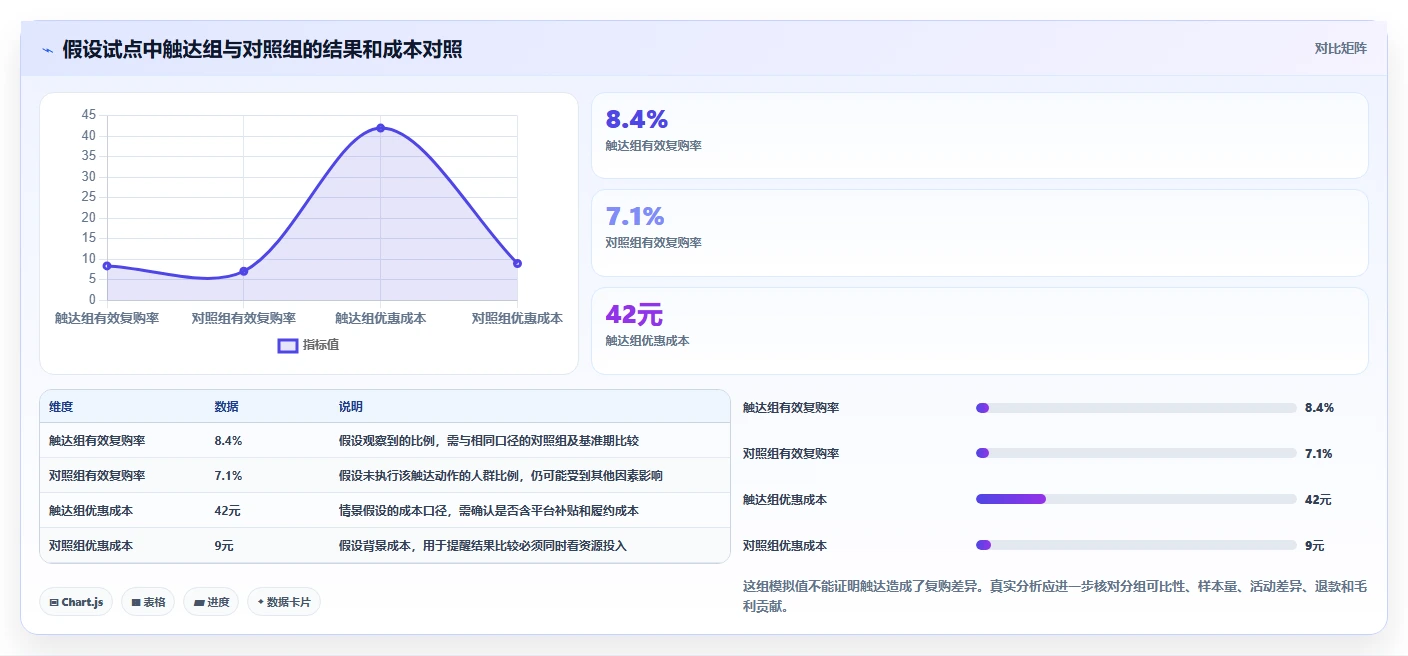
Task: Click the 42元 value beside the progress bar
Action: tap(1318, 500)
